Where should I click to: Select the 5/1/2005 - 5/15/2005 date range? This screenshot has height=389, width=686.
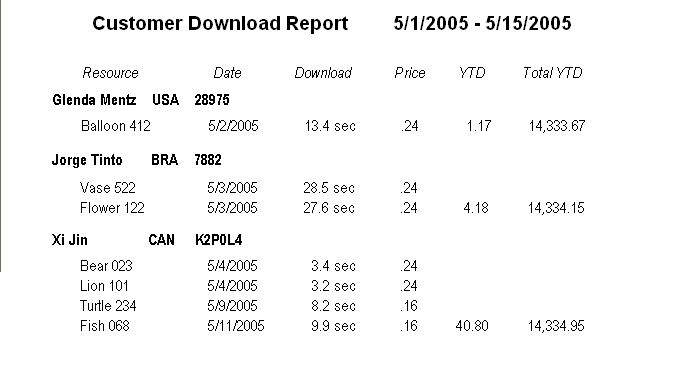tap(482, 24)
